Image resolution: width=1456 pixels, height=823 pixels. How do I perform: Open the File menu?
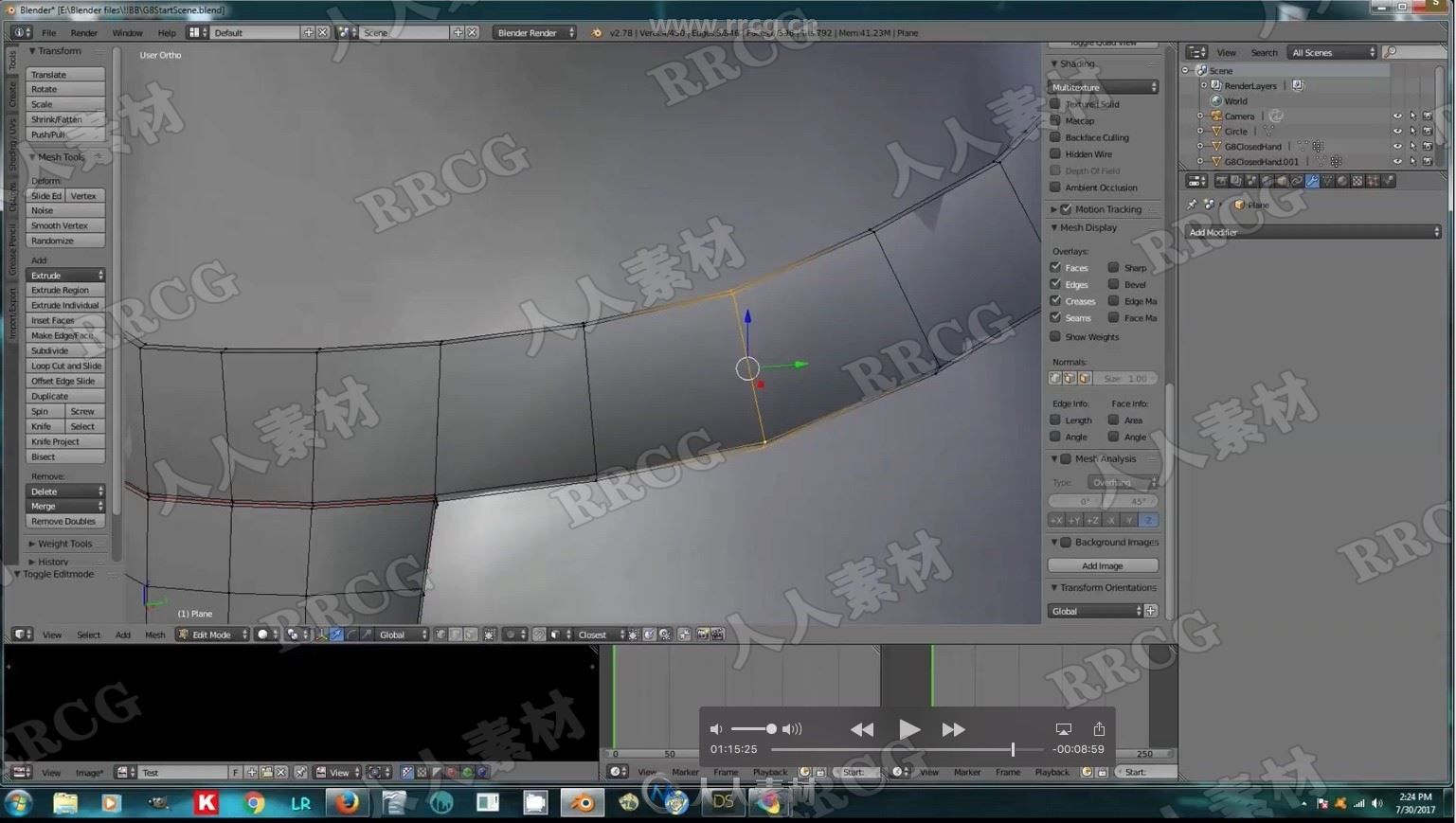click(48, 32)
